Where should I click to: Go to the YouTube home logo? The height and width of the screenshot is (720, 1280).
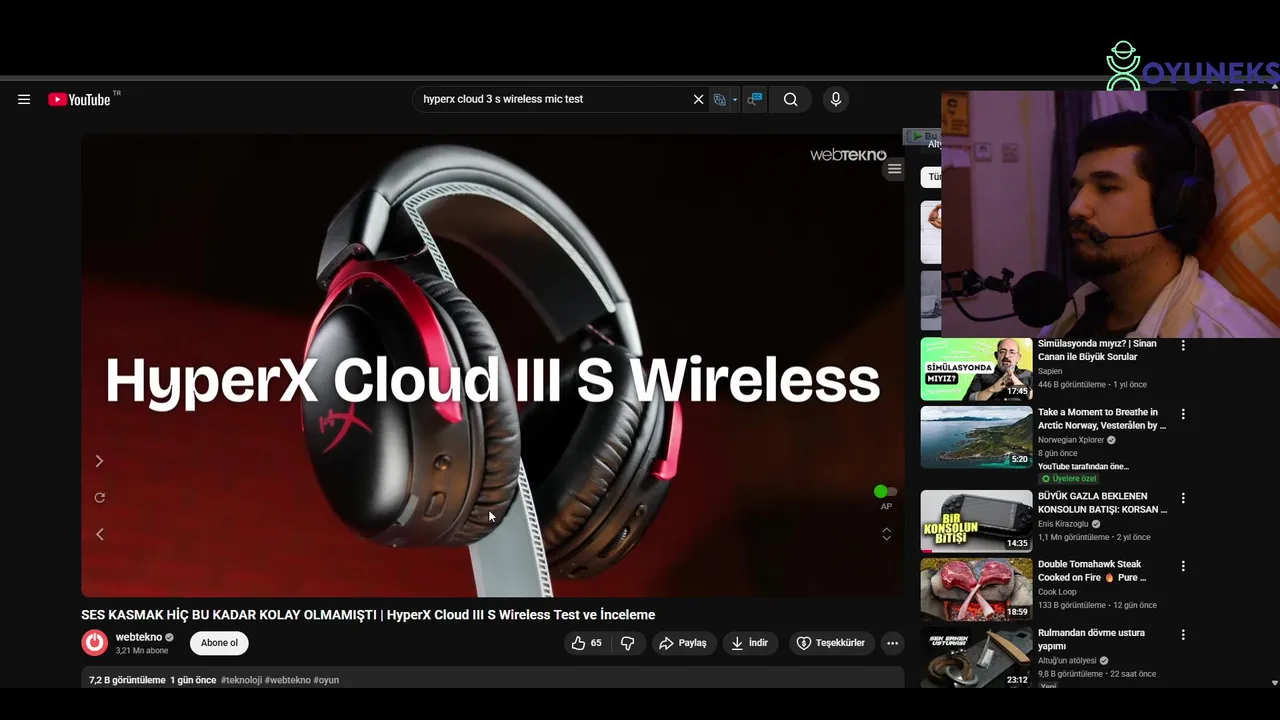coord(79,99)
